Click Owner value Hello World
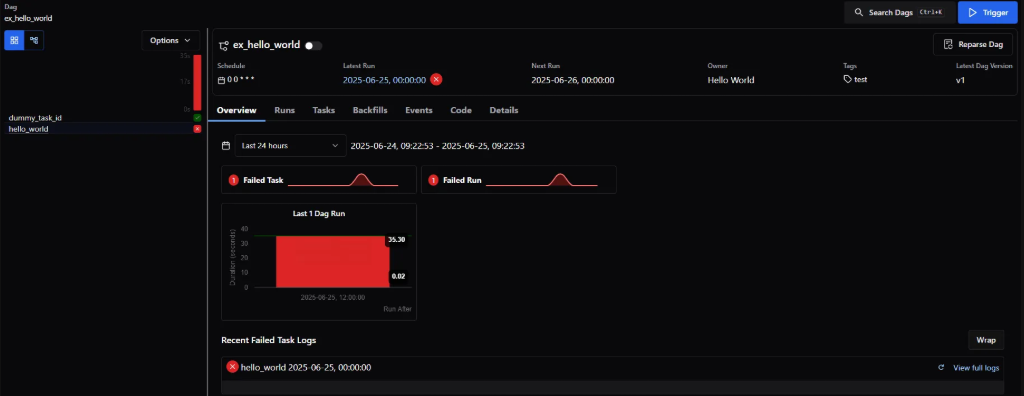 point(731,80)
